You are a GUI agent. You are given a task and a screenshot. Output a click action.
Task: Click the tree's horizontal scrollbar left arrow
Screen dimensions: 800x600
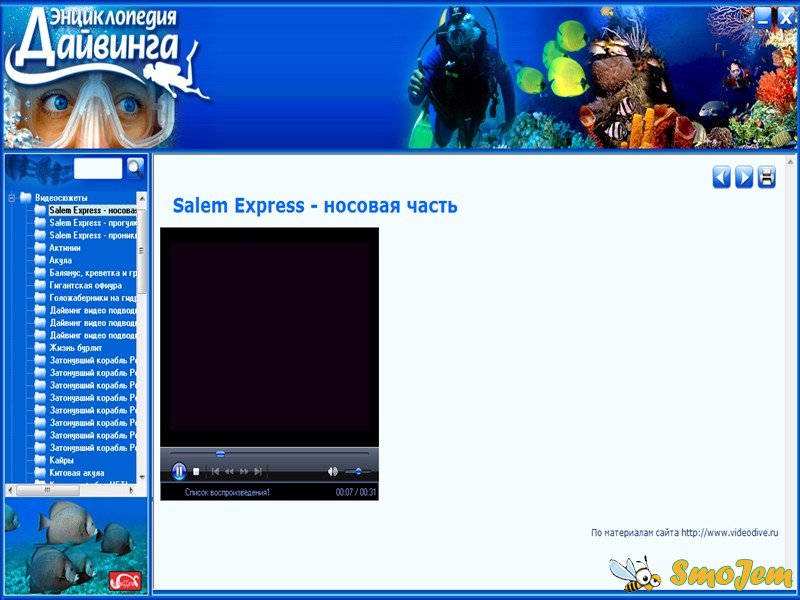click(x=11, y=490)
